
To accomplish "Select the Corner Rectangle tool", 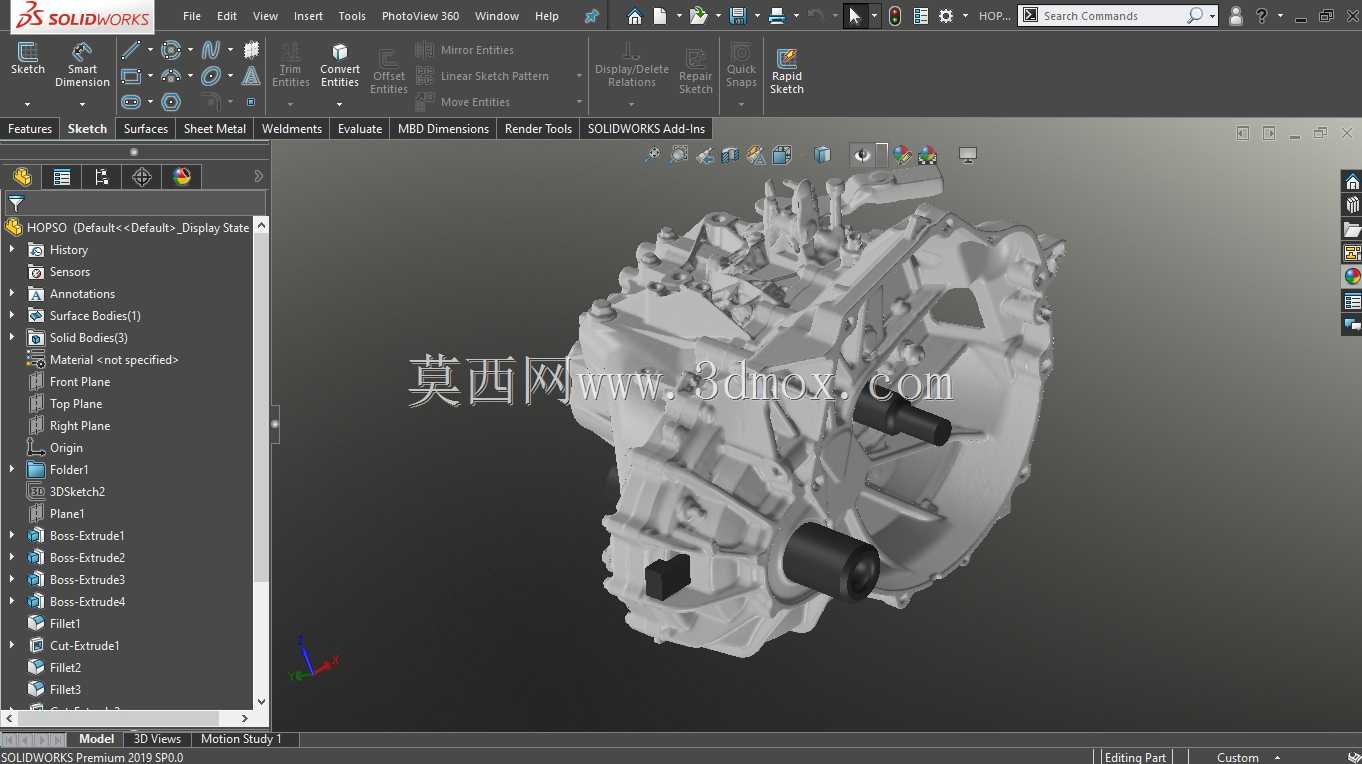I will click(131, 76).
